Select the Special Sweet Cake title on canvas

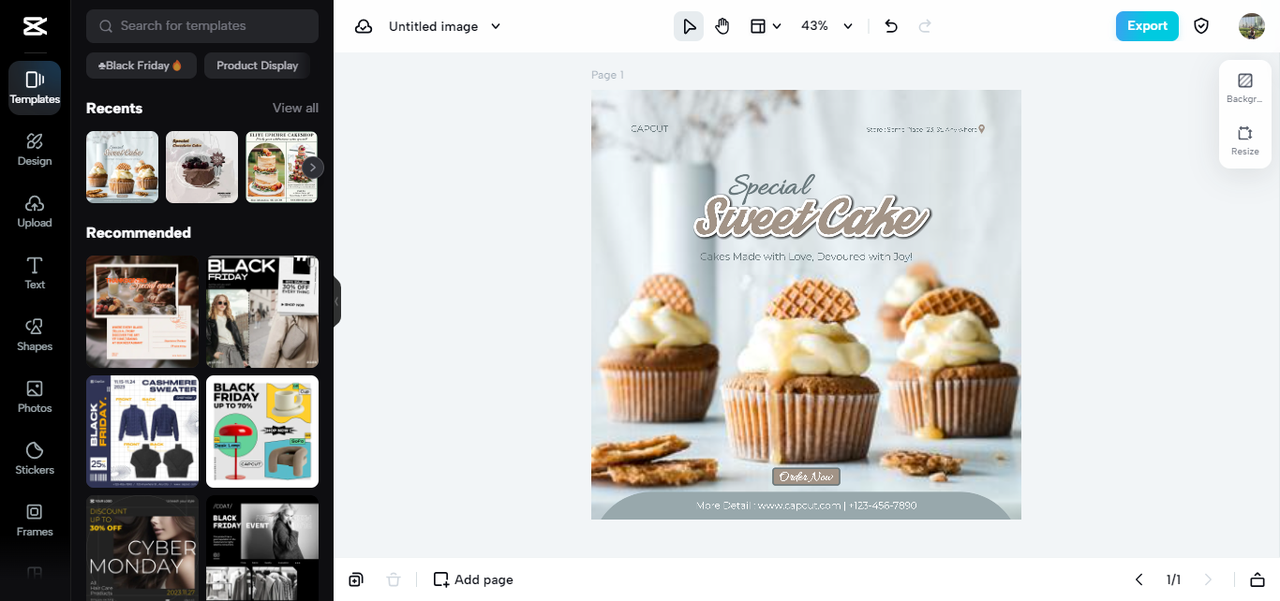pyautogui.click(x=812, y=207)
